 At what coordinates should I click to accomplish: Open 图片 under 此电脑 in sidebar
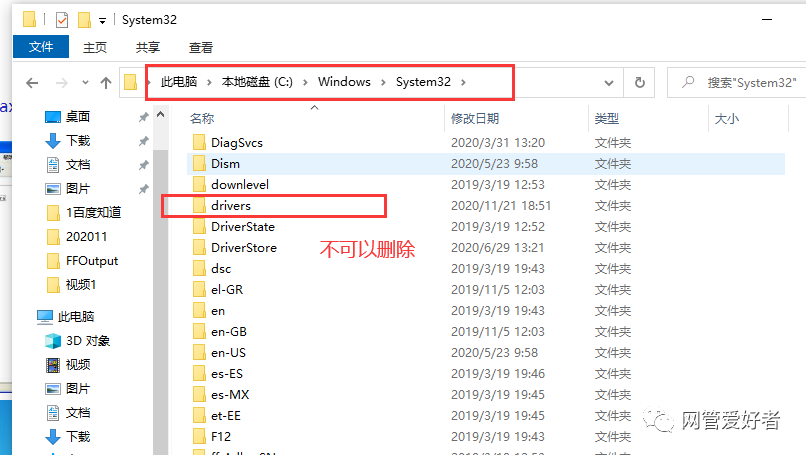[x=78, y=389]
